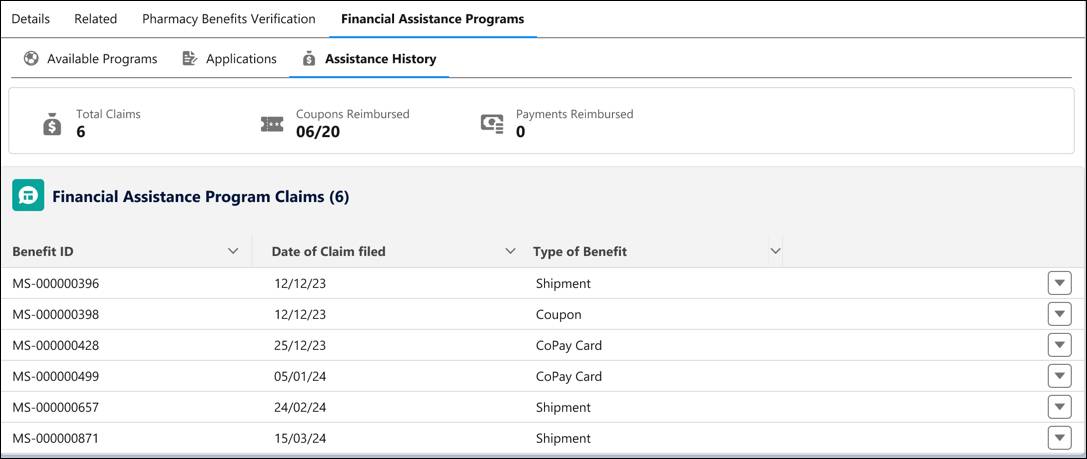Open Date of Claim filed column chevron
Screen dimensions: 1087x459
pos(511,251)
